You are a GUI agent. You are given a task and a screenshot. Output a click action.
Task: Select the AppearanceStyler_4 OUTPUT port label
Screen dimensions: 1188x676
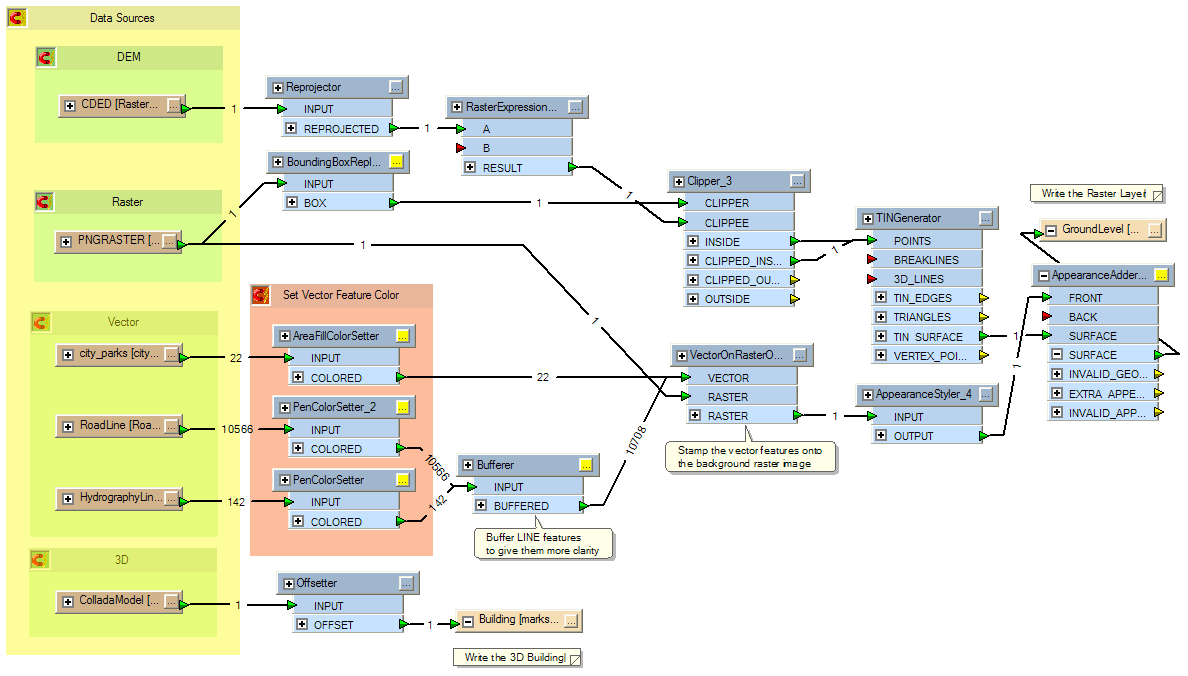(913, 436)
